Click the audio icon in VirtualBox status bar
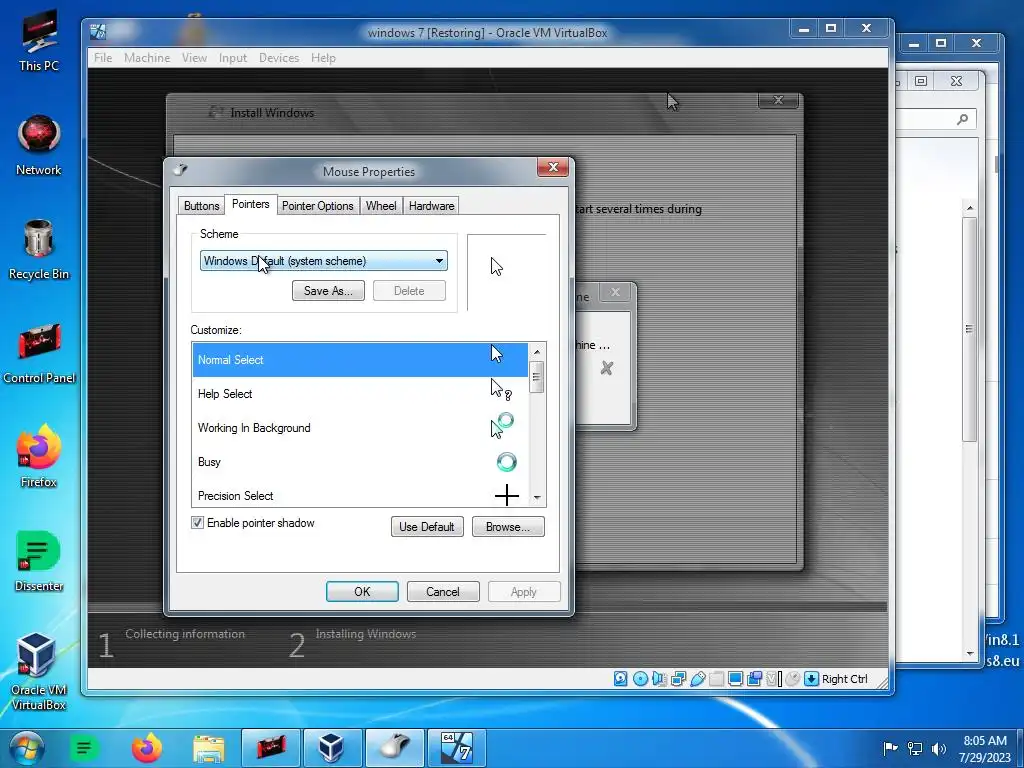Screen dimensions: 1024x768 pos(660,679)
